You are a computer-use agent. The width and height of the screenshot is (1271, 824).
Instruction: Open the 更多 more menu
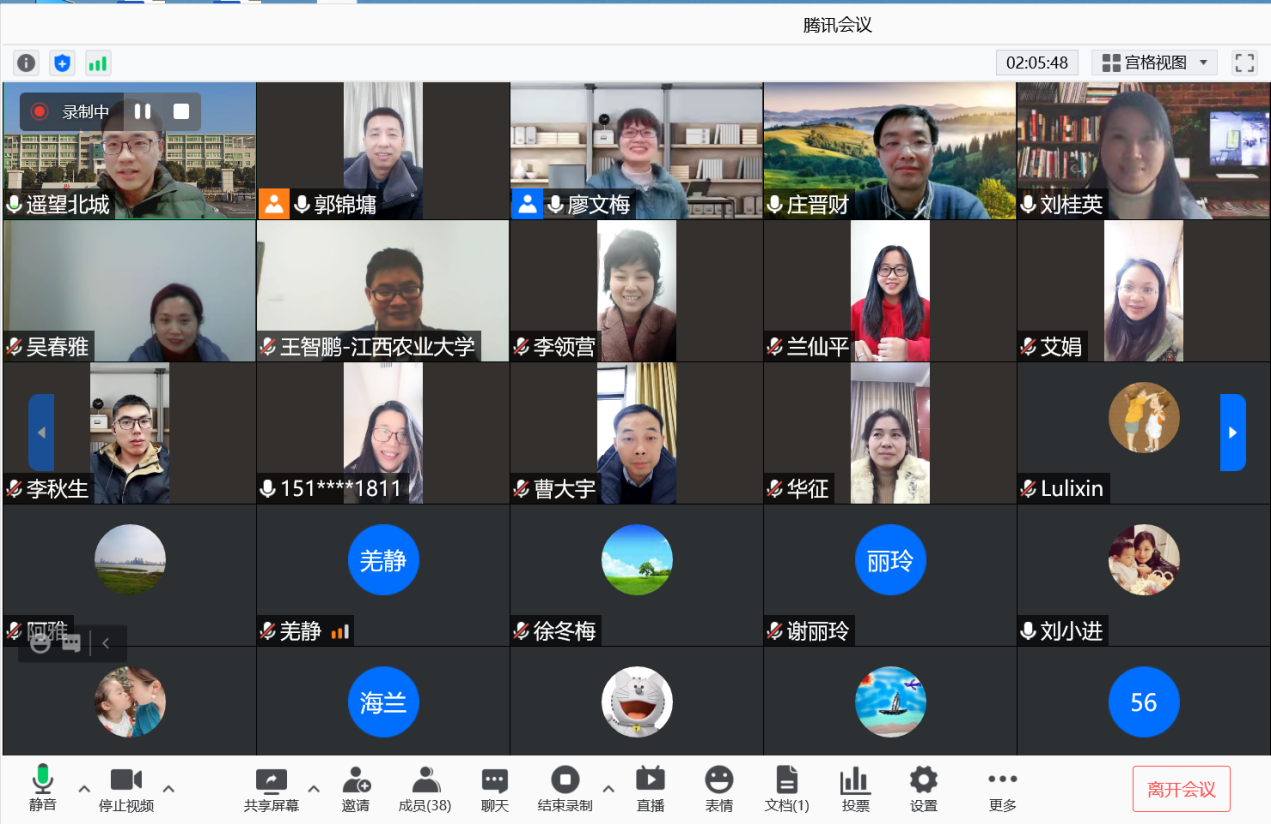pyautogui.click(x=1002, y=789)
